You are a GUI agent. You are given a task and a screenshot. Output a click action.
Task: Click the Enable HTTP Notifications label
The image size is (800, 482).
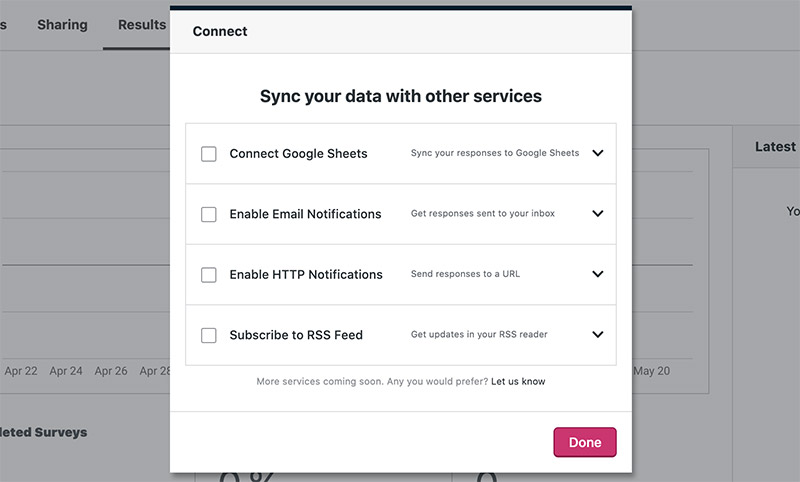(x=306, y=275)
